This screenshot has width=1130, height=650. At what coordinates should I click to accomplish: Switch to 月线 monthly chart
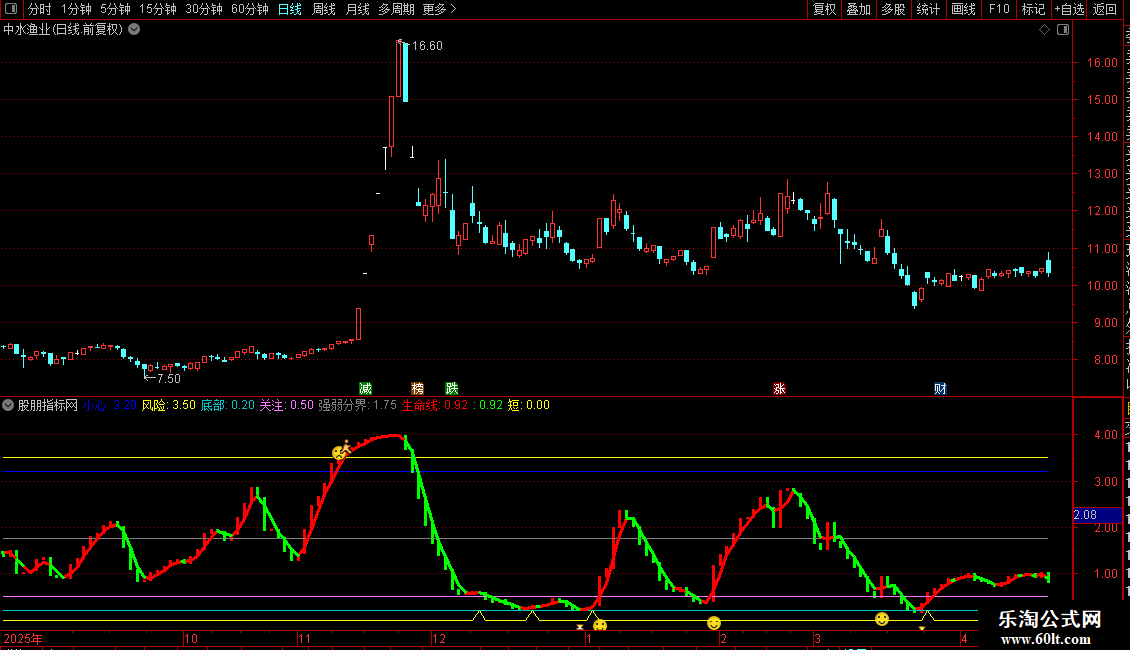[x=357, y=9]
